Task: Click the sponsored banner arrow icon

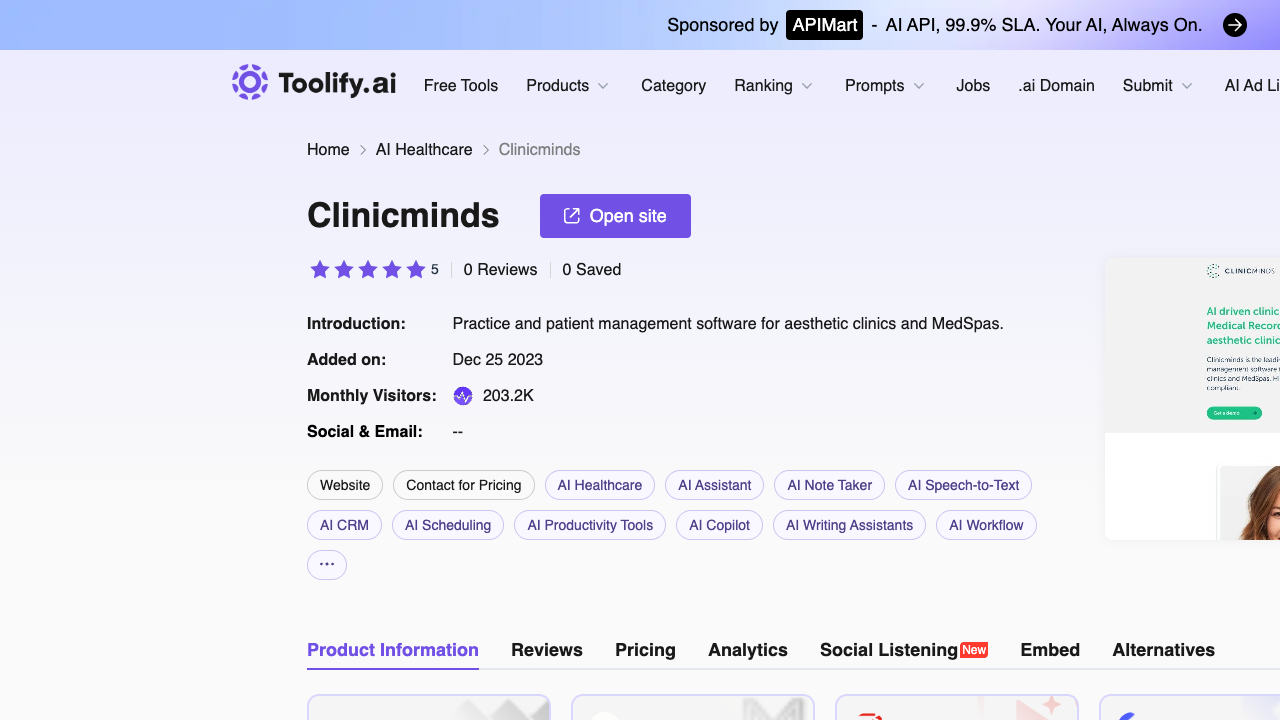Action: [1235, 25]
